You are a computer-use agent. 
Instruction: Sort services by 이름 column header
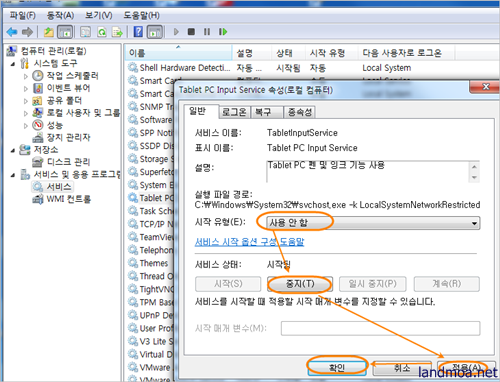coord(178,53)
